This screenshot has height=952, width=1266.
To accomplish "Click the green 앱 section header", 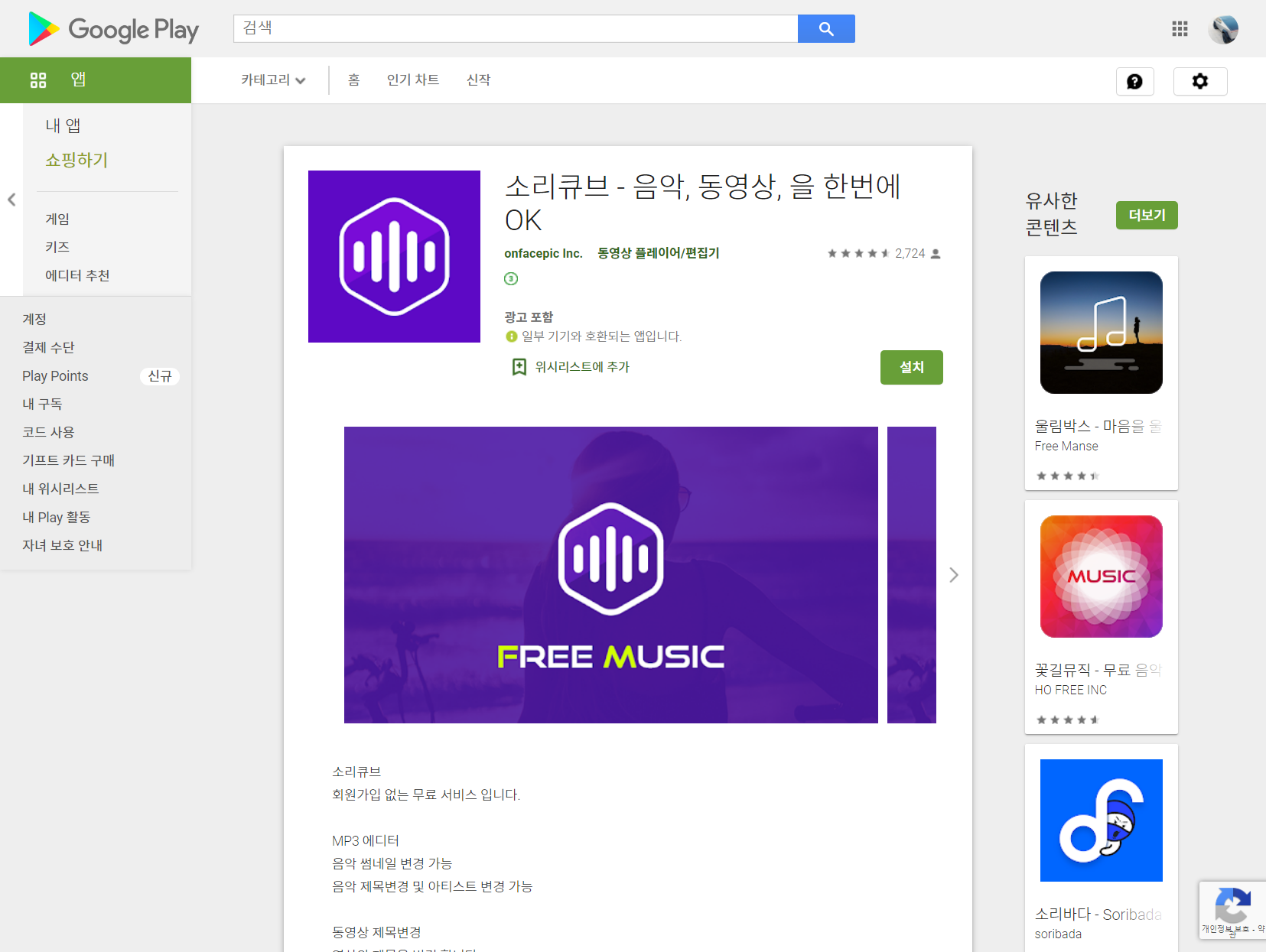I will (96, 80).
